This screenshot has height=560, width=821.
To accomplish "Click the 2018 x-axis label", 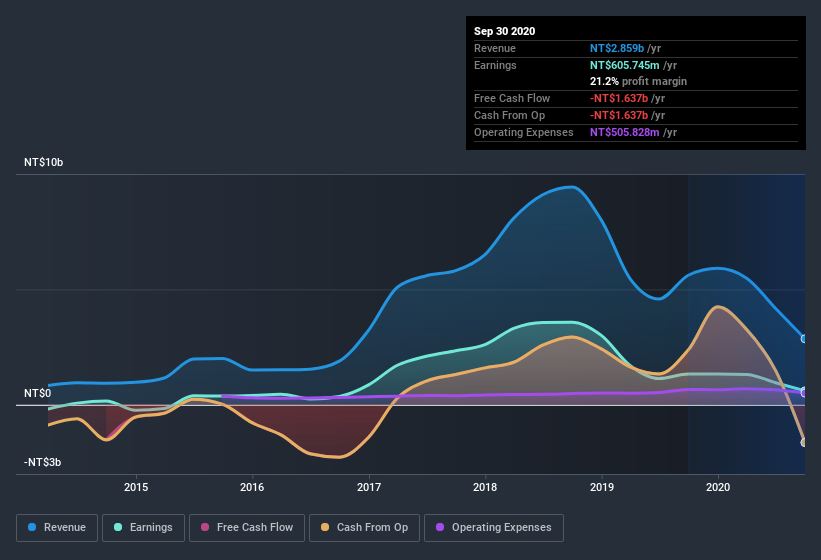I will (x=485, y=487).
